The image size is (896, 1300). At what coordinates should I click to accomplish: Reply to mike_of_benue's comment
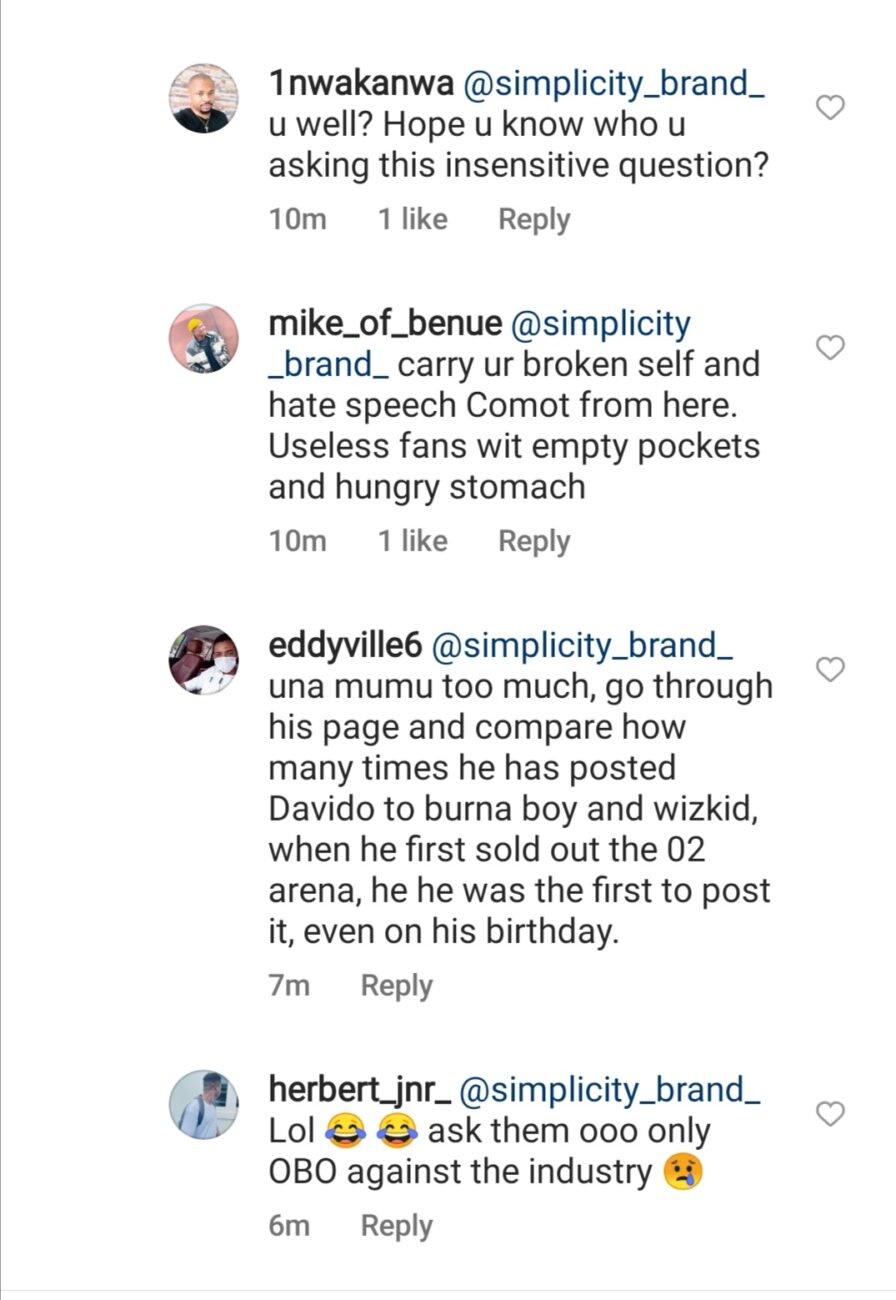[x=534, y=542]
